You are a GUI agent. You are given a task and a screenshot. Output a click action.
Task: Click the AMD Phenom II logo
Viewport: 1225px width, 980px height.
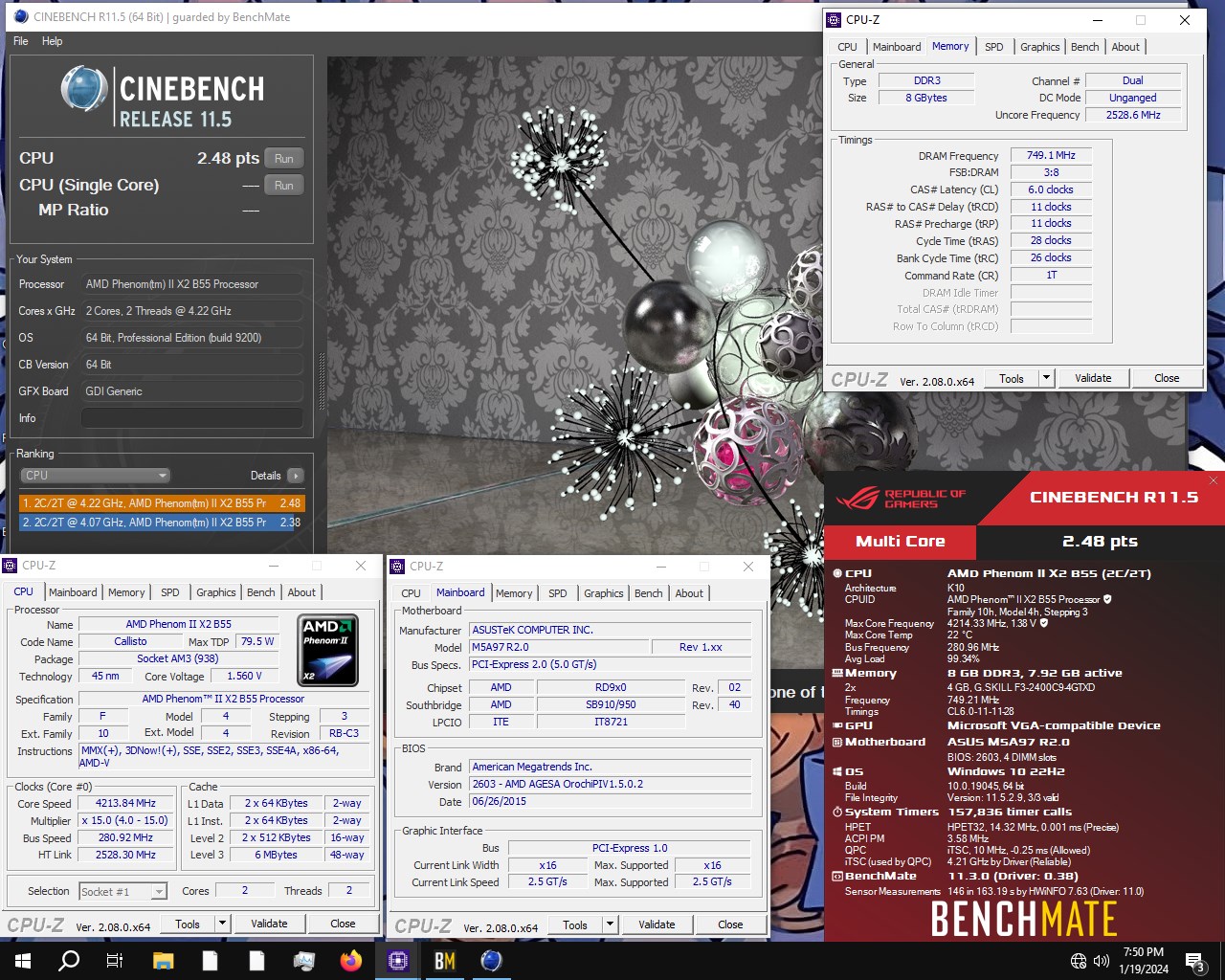coord(328,651)
